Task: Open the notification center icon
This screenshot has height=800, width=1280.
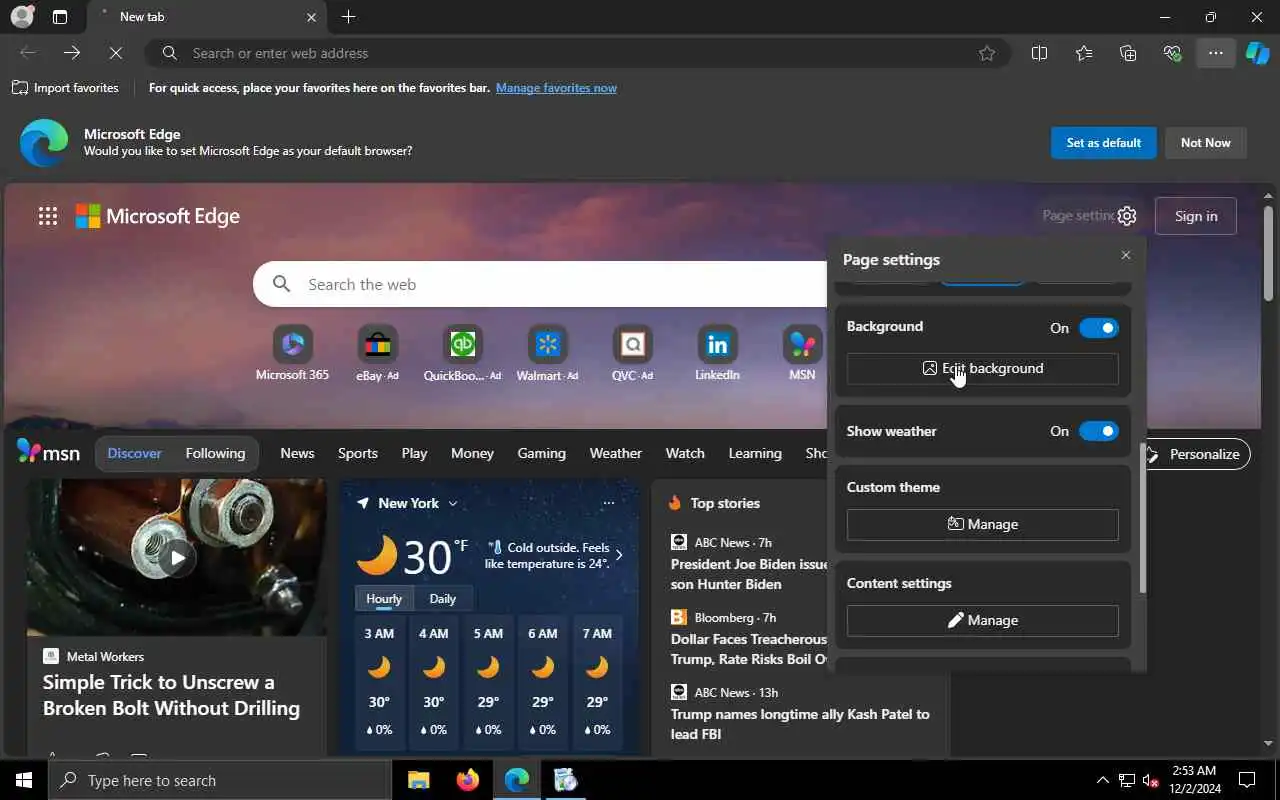Action: click(1247, 780)
